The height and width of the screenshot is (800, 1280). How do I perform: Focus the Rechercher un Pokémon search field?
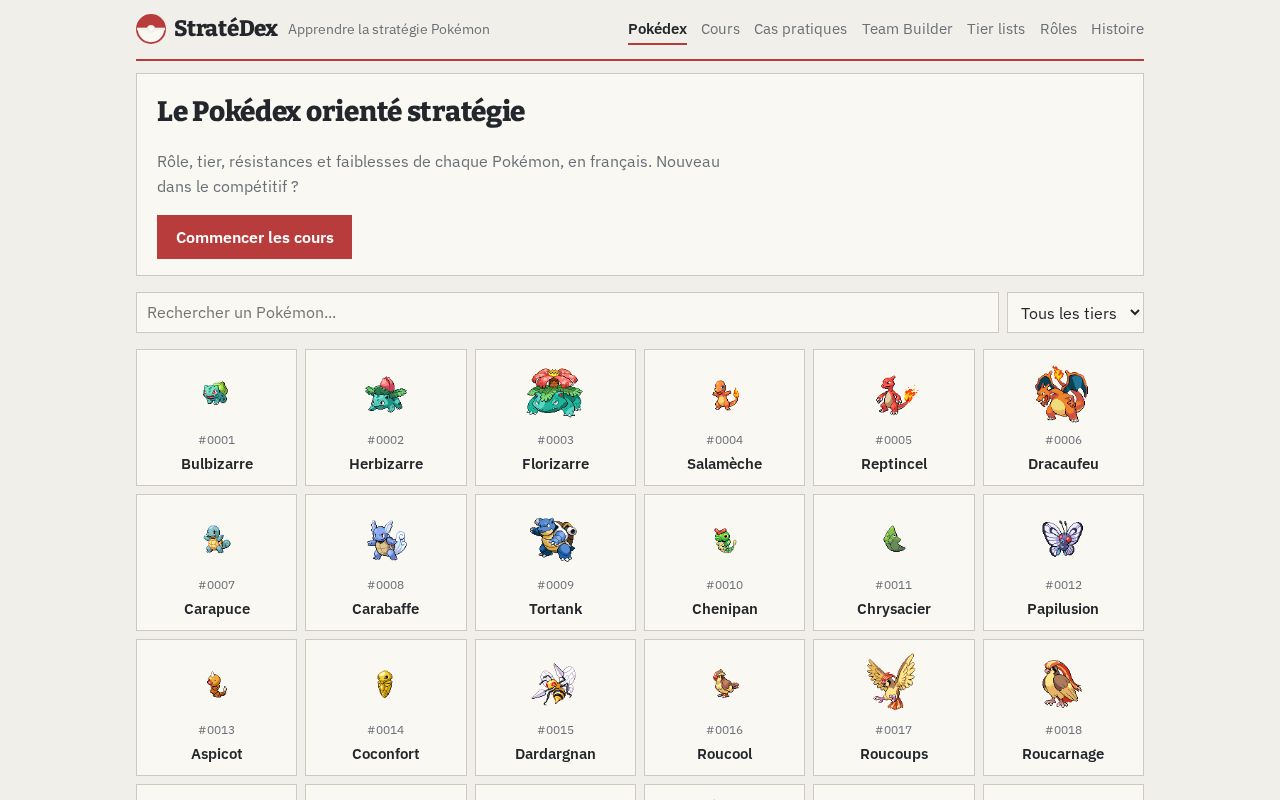[567, 313]
